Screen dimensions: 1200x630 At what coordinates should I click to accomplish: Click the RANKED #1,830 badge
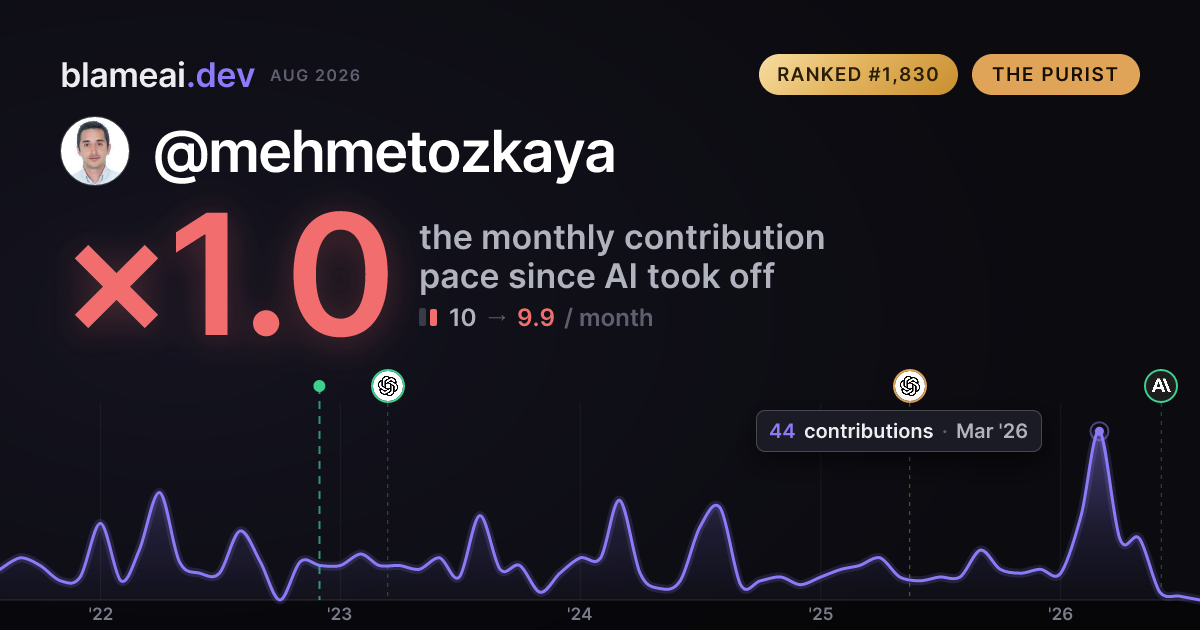click(858, 75)
